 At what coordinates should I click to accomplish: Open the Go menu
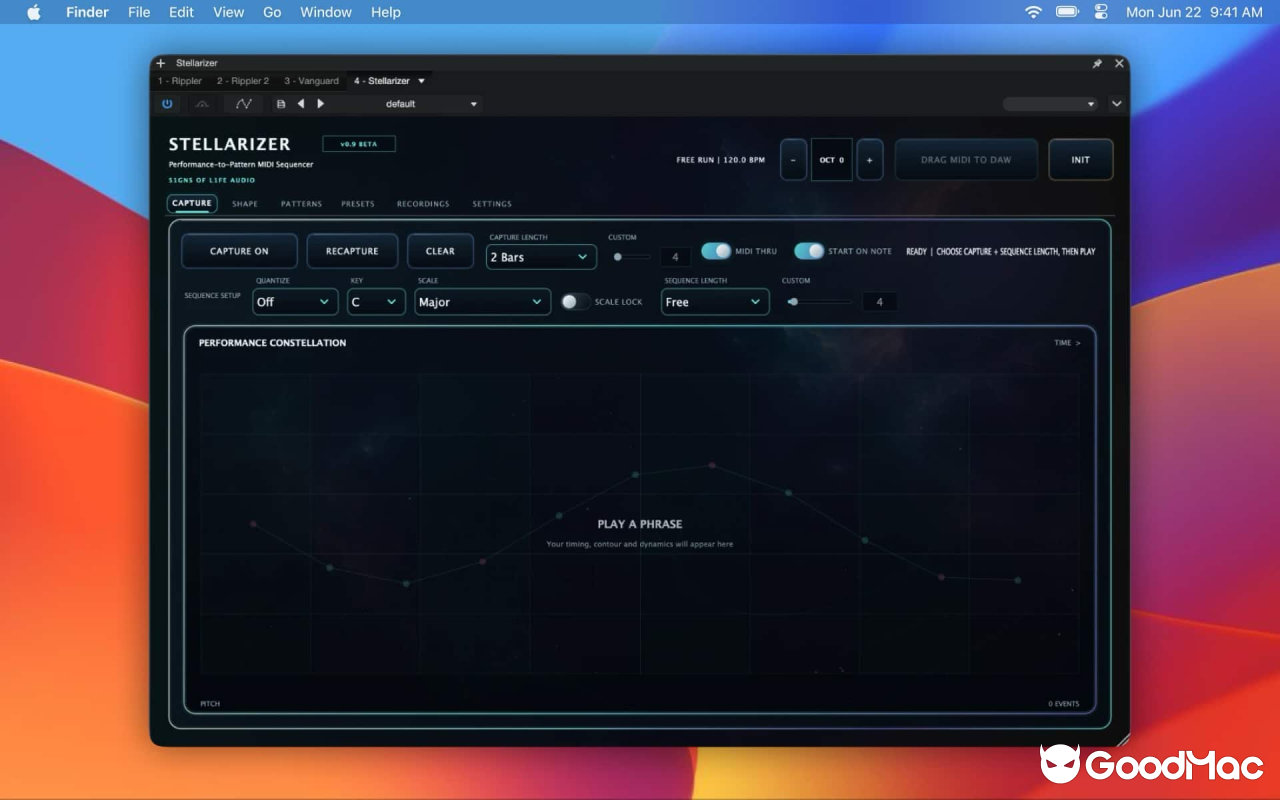(x=272, y=12)
